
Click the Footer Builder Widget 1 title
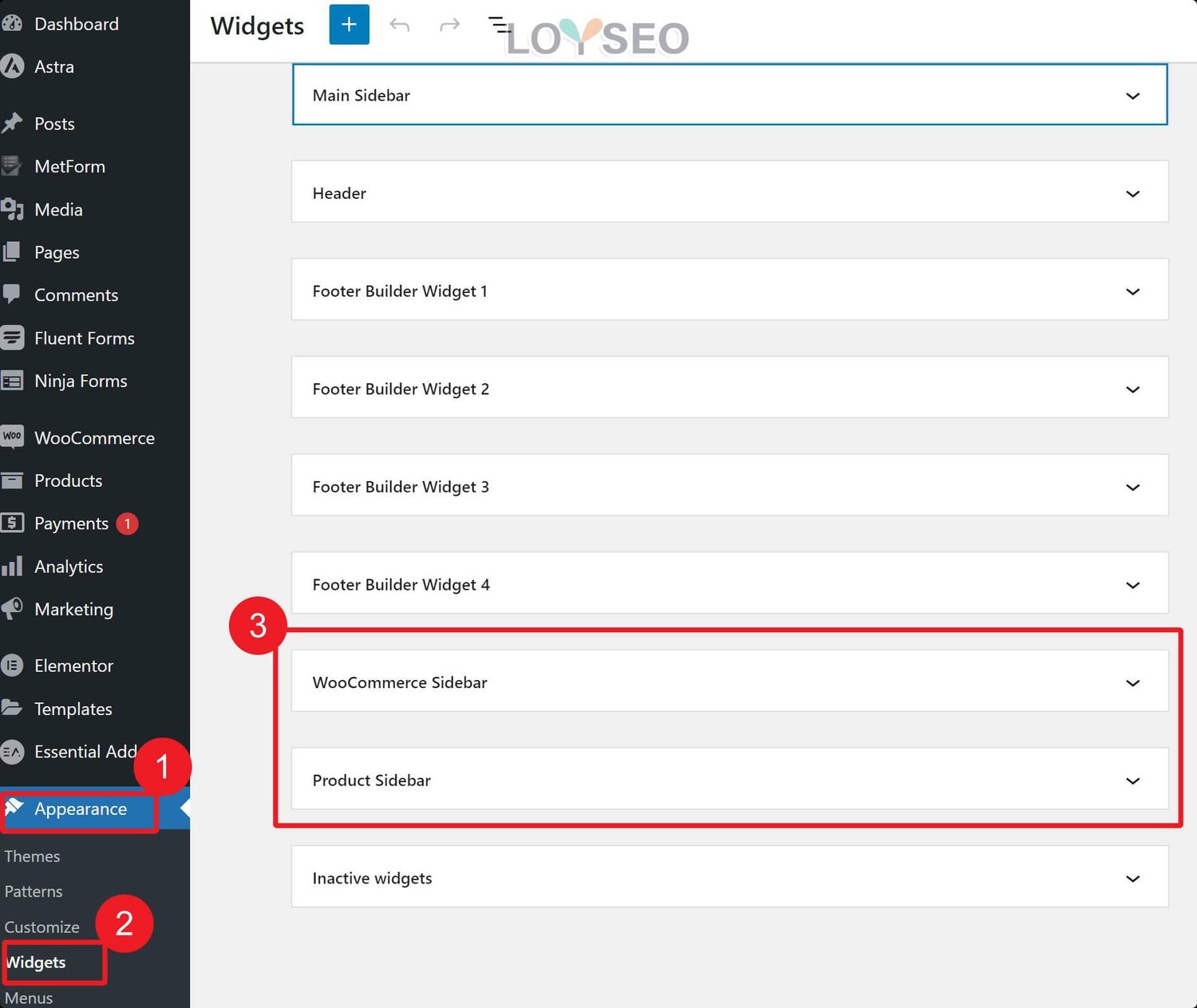[x=400, y=291]
